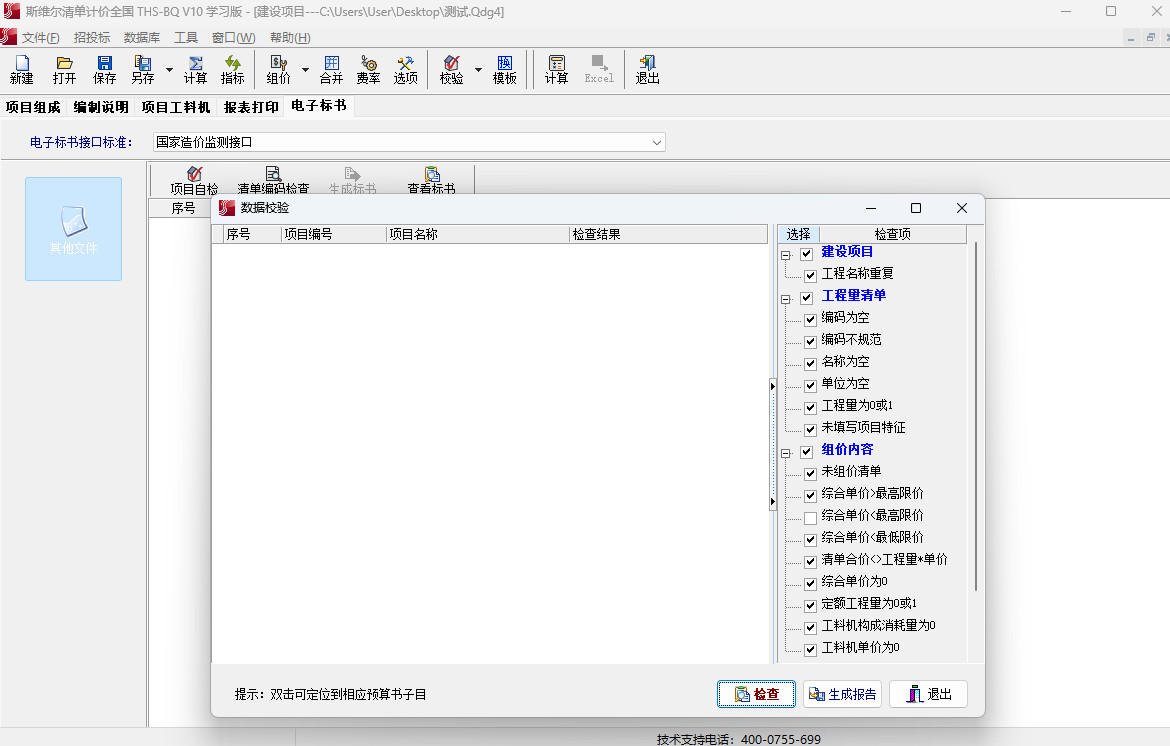1170x746 pixels.
Task: Toggle the 工程量清单 group checkbox
Action: tap(807, 298)
